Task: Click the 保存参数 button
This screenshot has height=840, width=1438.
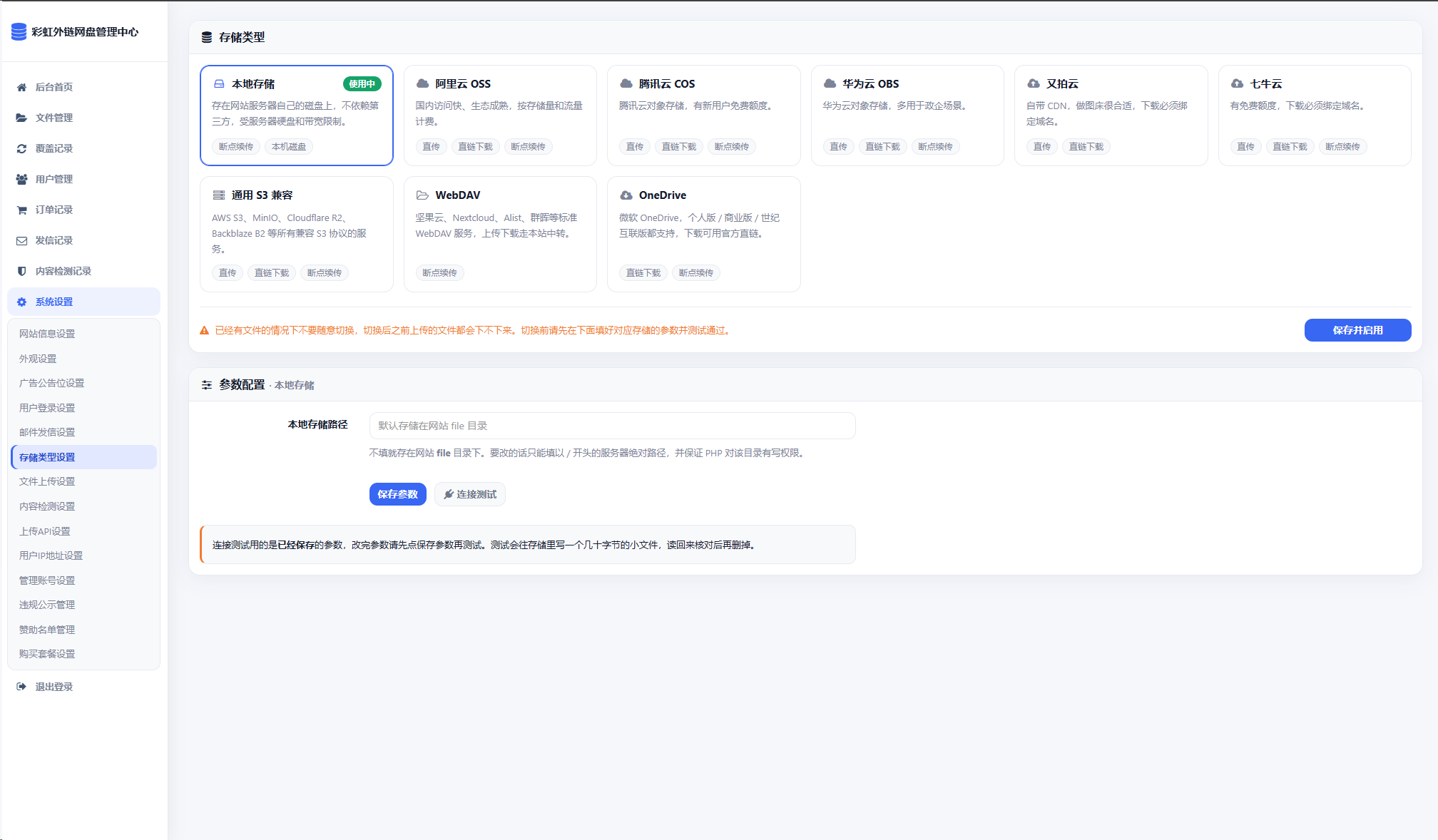Action: pos(397,494)
